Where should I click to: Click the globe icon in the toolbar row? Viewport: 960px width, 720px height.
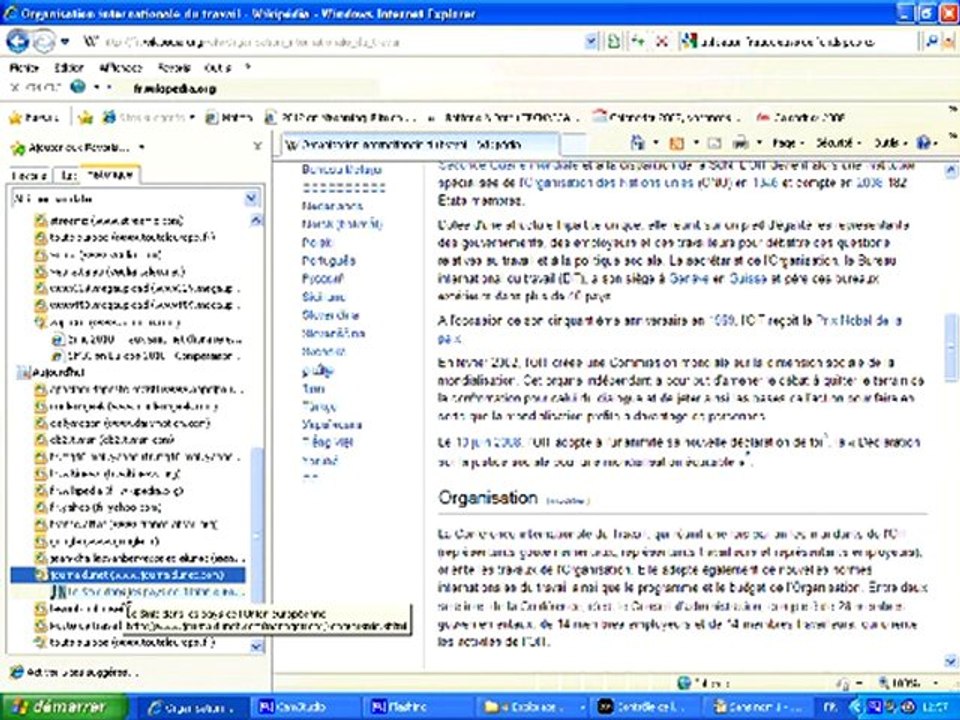[x=78, y=86]
